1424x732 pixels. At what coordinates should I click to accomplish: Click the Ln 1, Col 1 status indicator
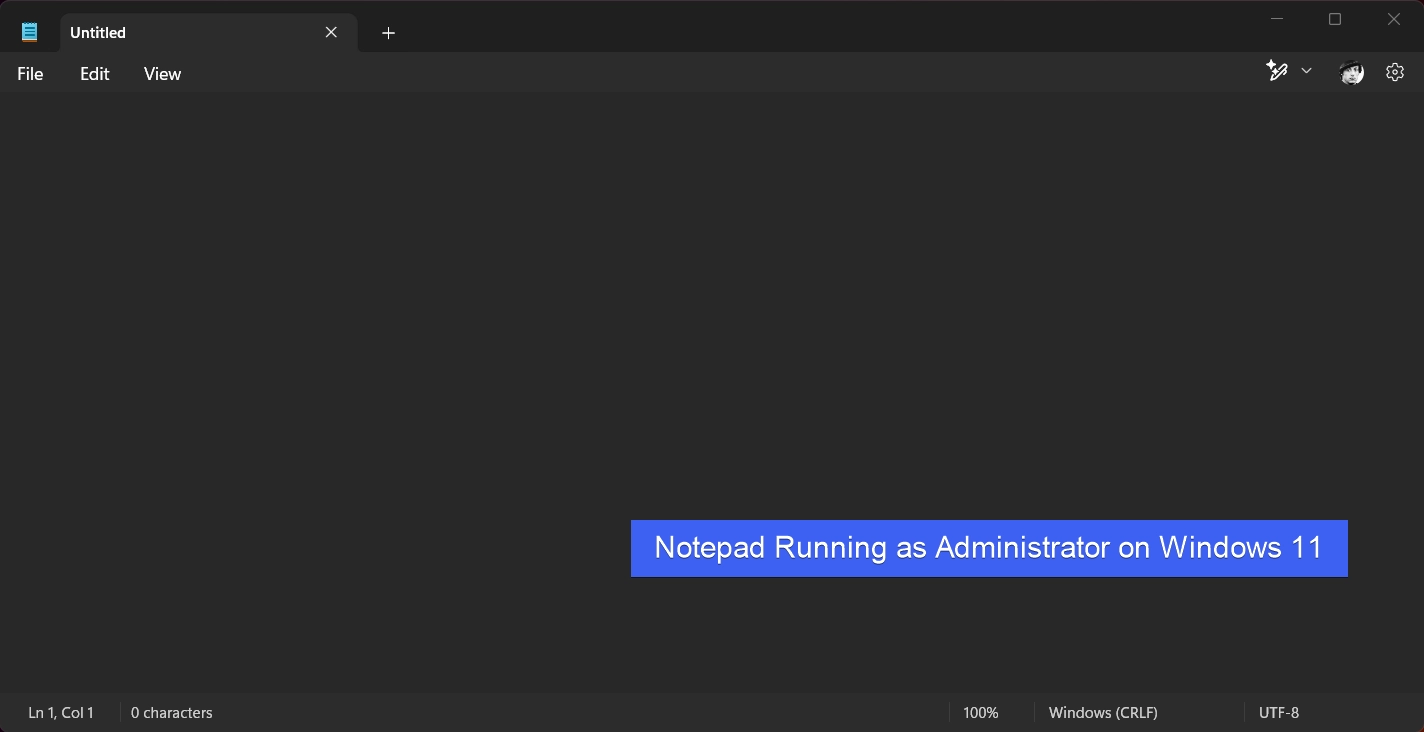pyautogui.click(x=61, y=713)
